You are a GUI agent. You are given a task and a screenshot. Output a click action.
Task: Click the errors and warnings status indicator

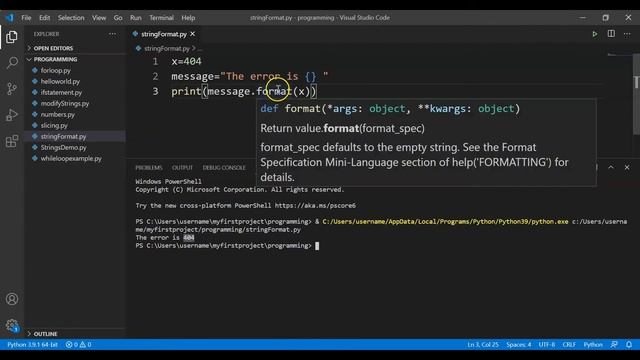[78, 344]
